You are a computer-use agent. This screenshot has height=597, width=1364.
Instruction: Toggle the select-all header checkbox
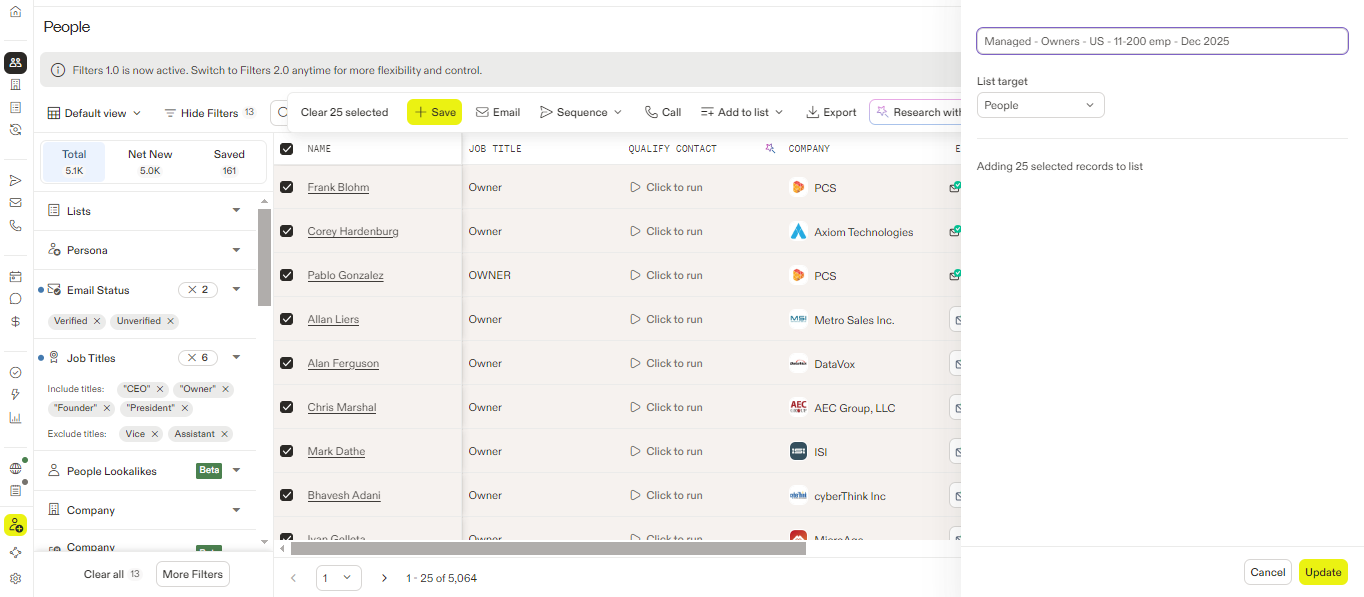pos(287,149)
